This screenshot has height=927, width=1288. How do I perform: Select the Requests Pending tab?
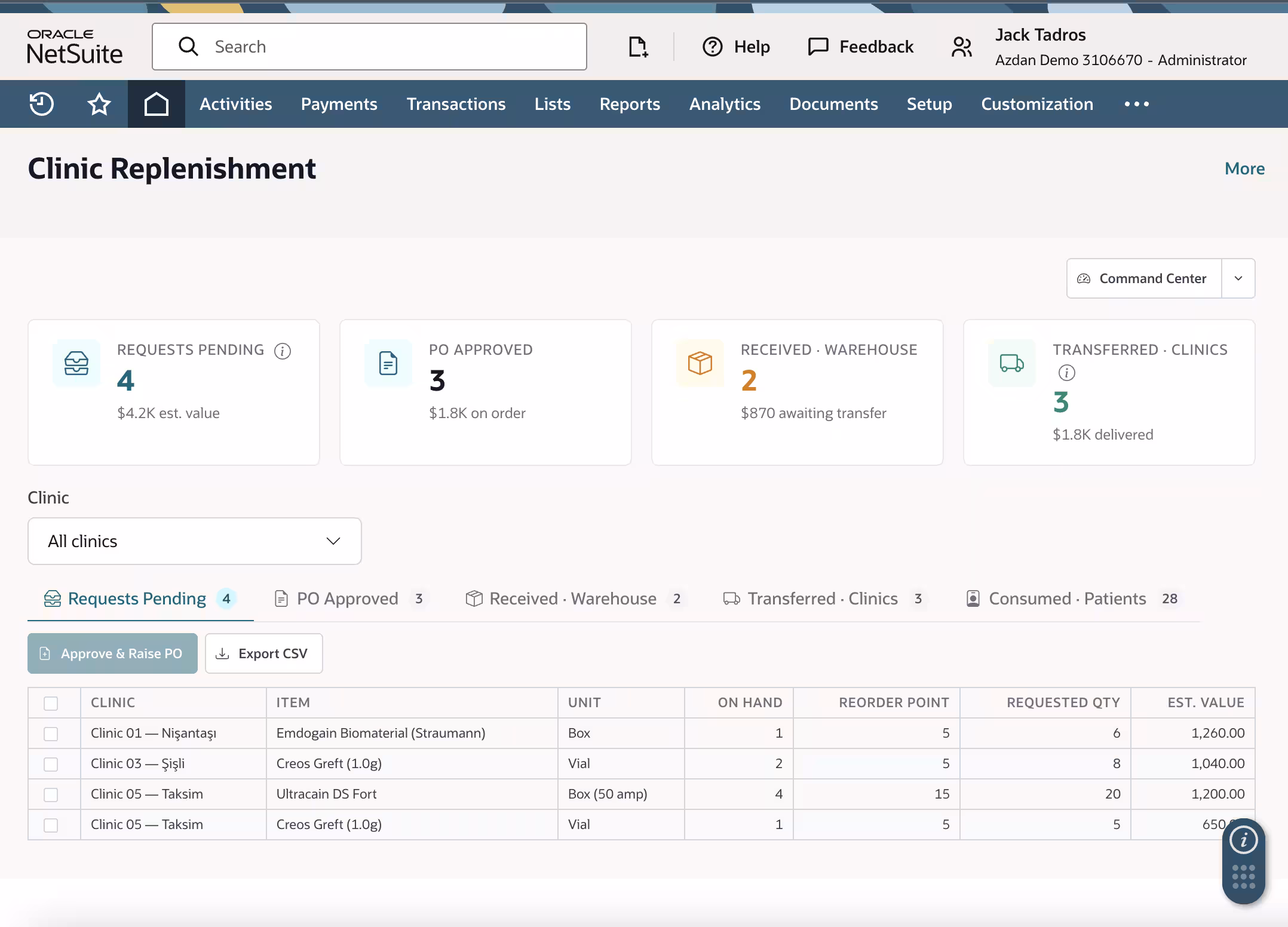click(141, 598)
